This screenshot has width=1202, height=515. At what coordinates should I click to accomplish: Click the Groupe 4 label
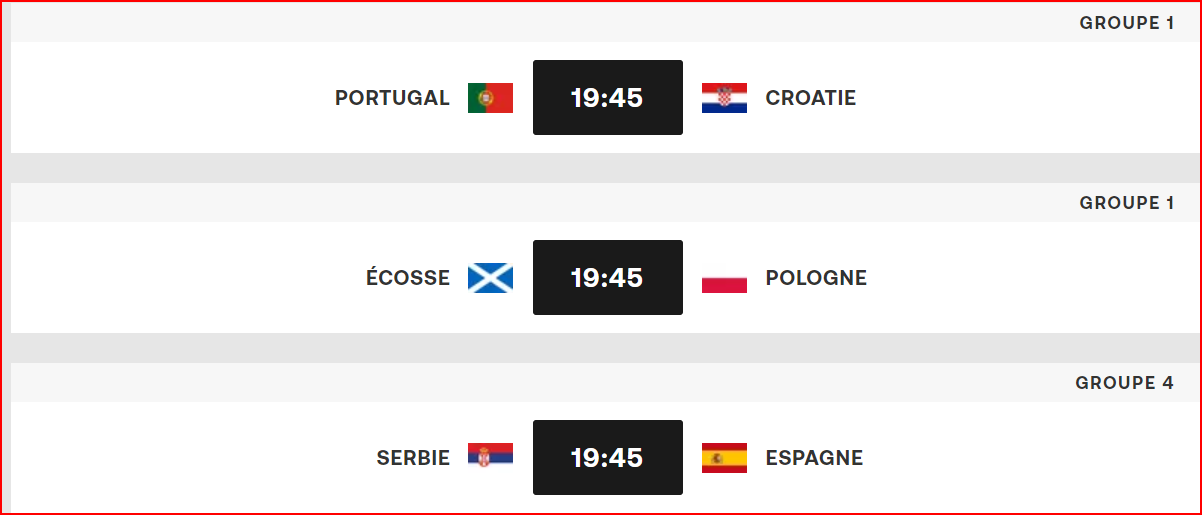pos(1125,383)
